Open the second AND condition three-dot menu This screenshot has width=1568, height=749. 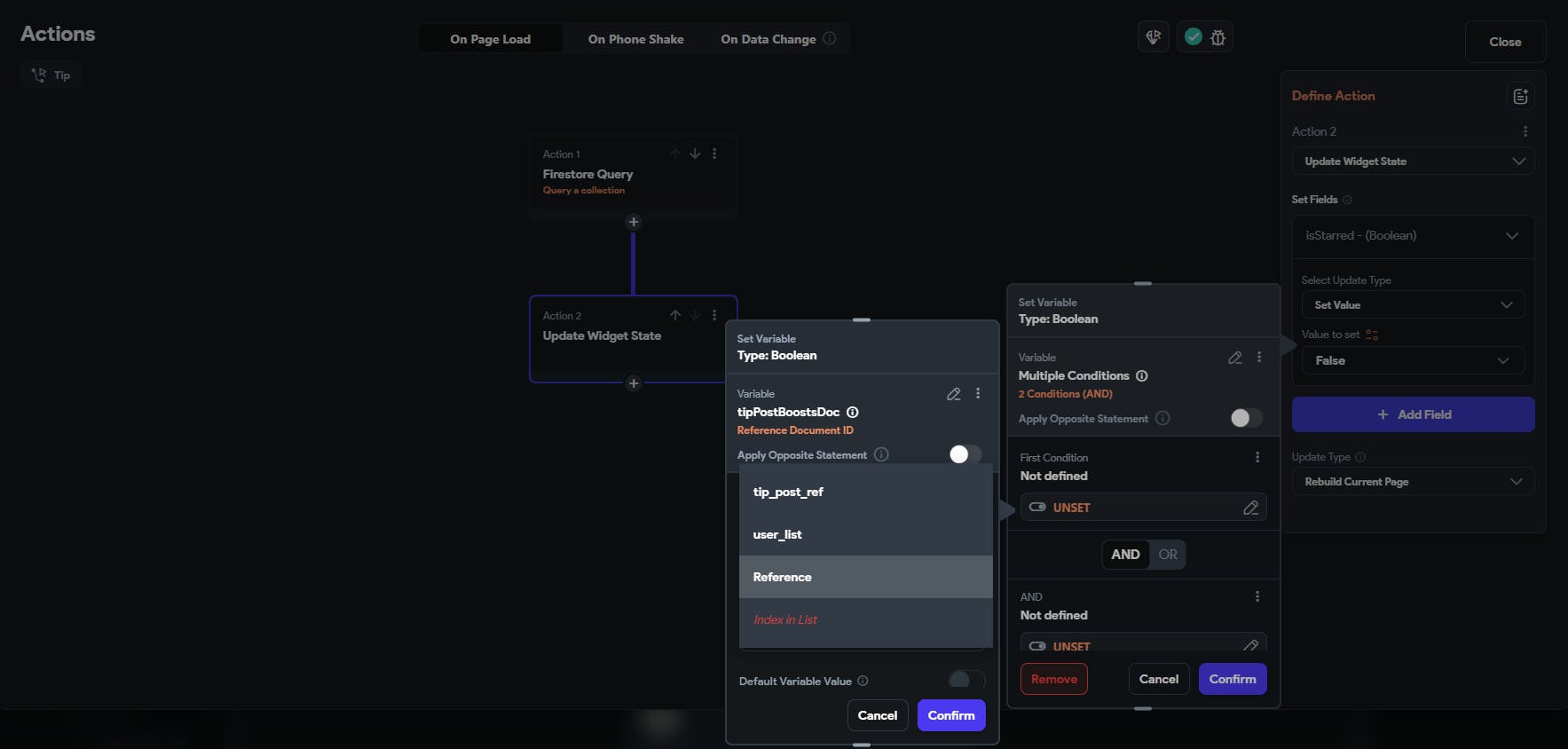coord(1257,596)
